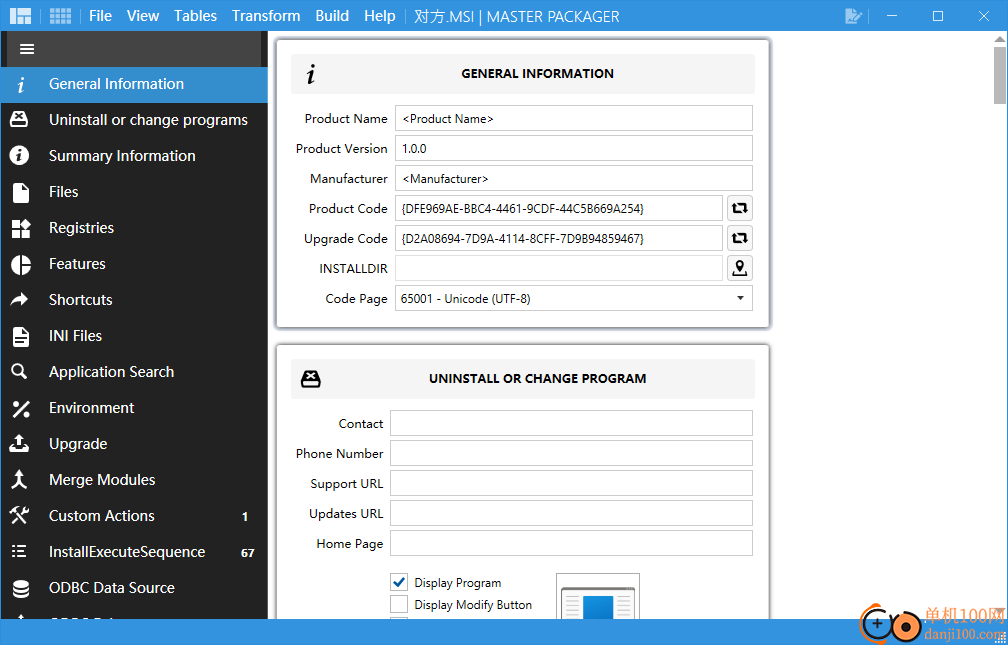Open the Tables menu

click(195, 16)
